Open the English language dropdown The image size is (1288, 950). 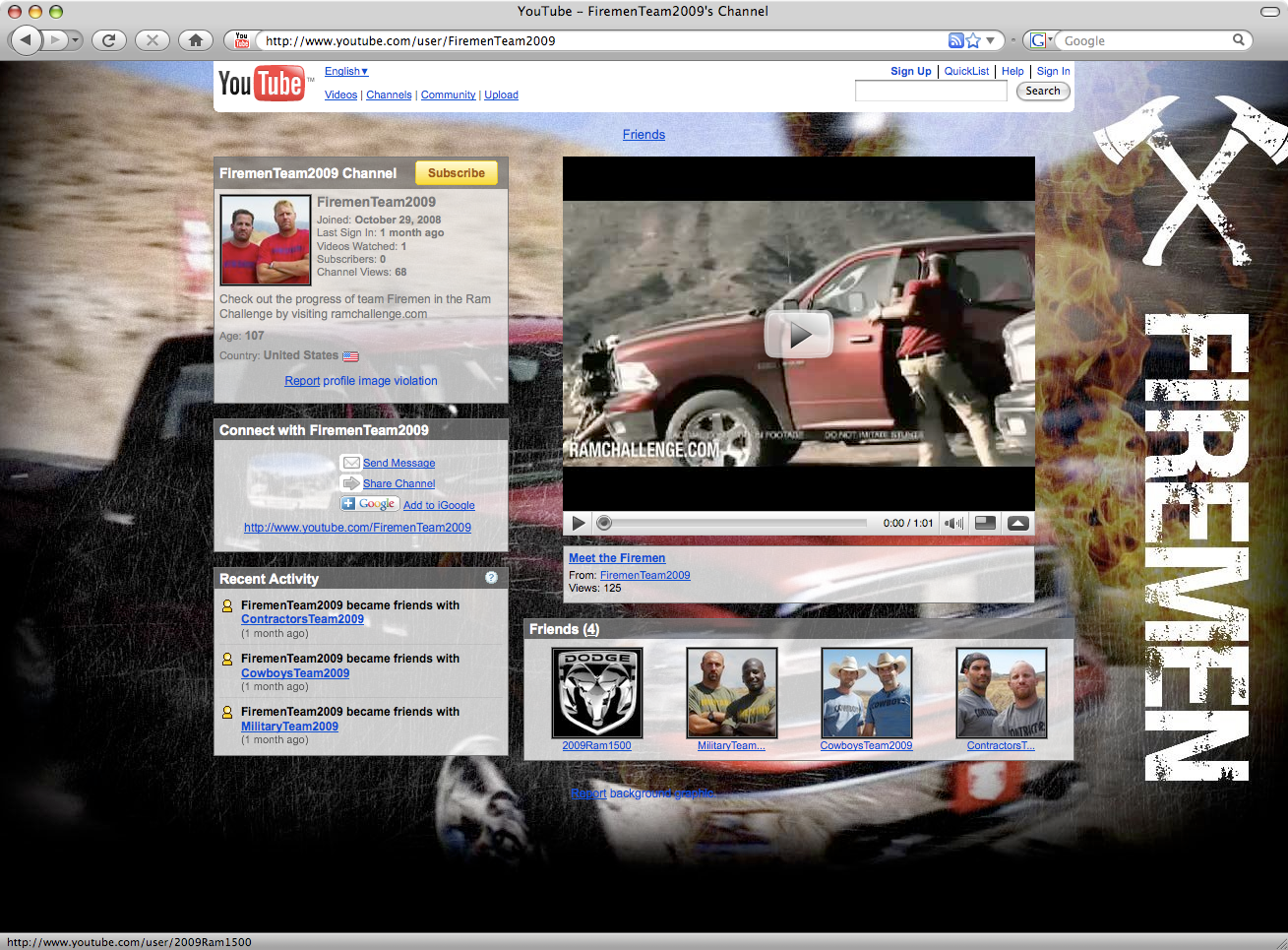point(346,71)
